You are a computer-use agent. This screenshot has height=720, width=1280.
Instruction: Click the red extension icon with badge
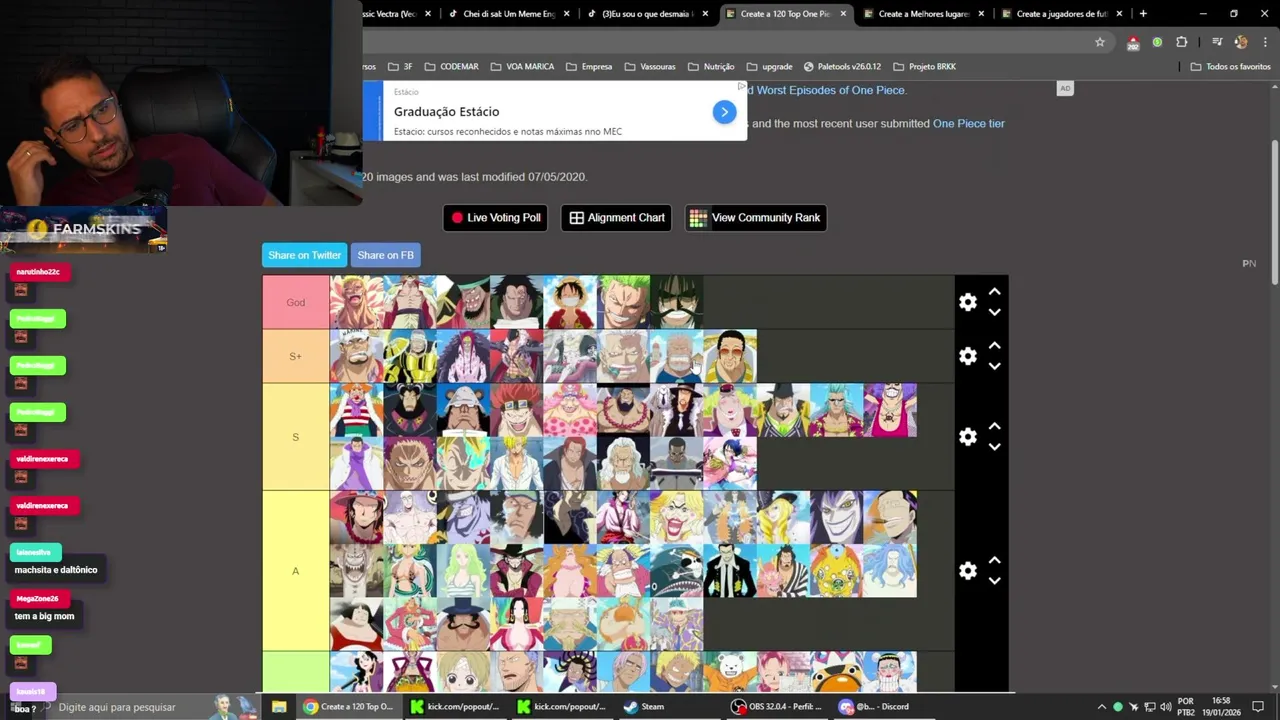click(1133, 43)
